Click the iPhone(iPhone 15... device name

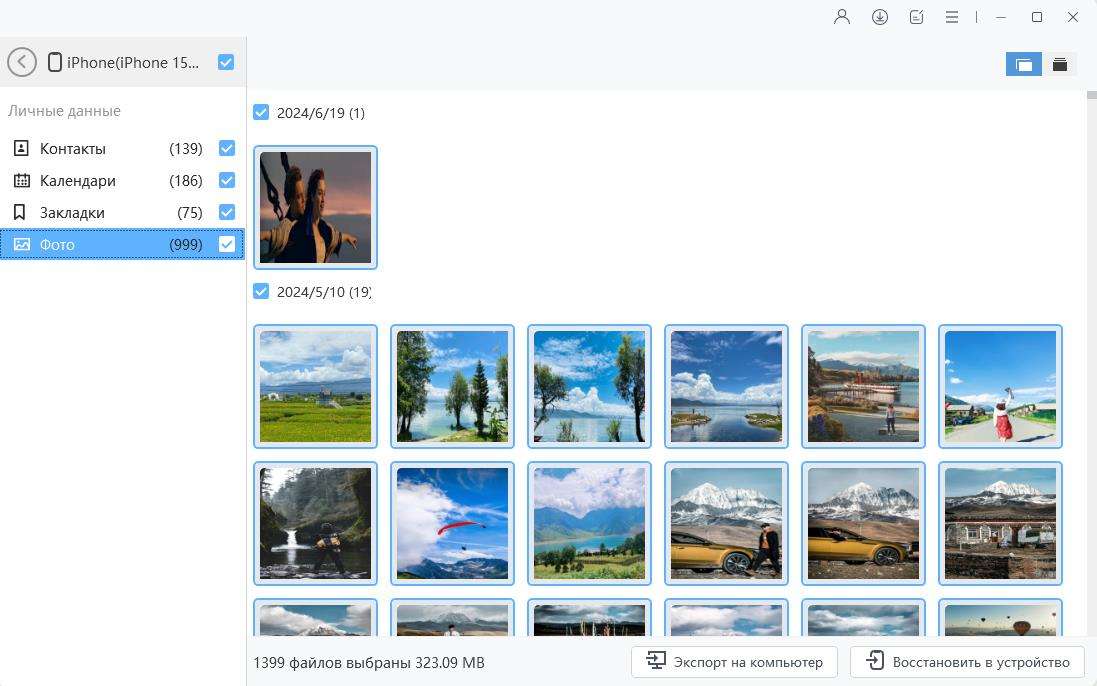133,62
